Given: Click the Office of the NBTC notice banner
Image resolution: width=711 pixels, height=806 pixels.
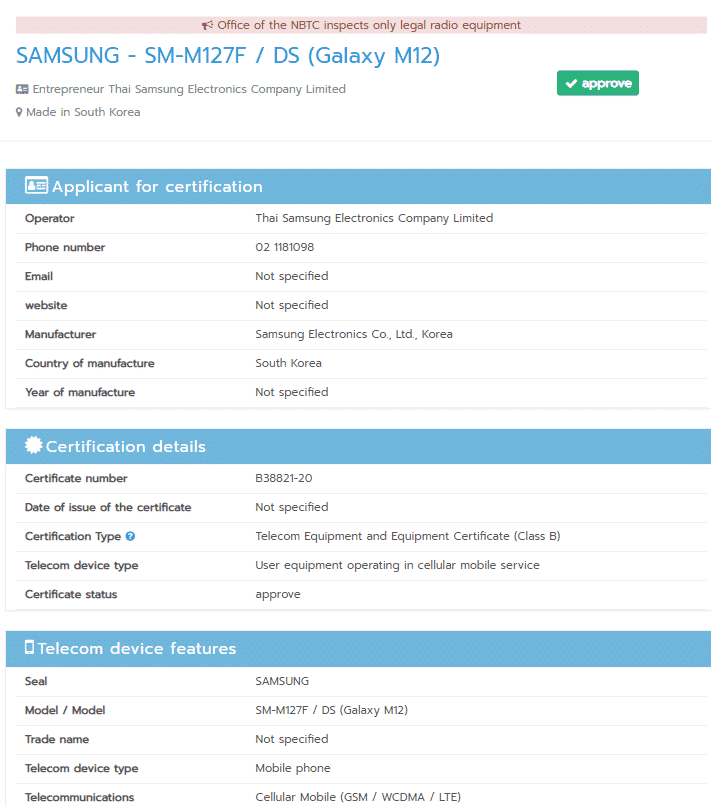Looking at the screenshot, I should pos(361,25).
